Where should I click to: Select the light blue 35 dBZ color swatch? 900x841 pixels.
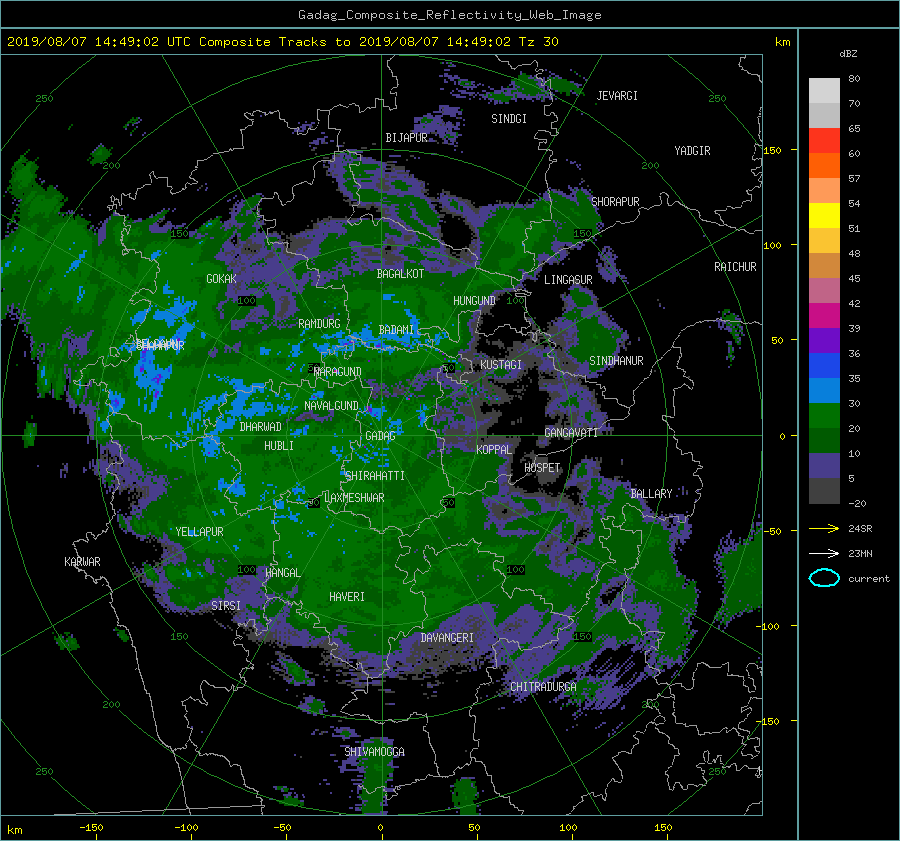point(824,390)
